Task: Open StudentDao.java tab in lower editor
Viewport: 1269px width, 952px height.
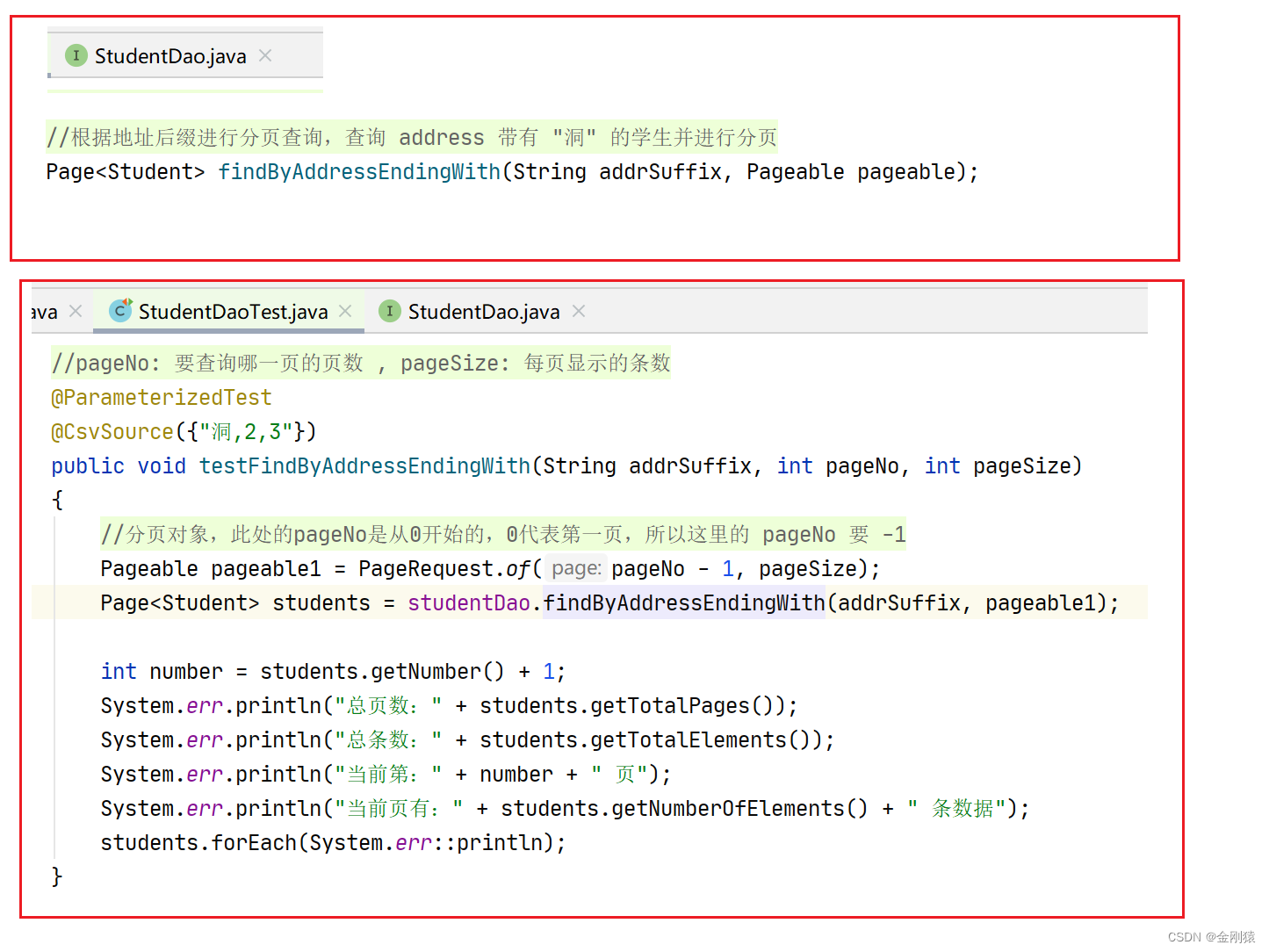Action: (x=484, y=312)
